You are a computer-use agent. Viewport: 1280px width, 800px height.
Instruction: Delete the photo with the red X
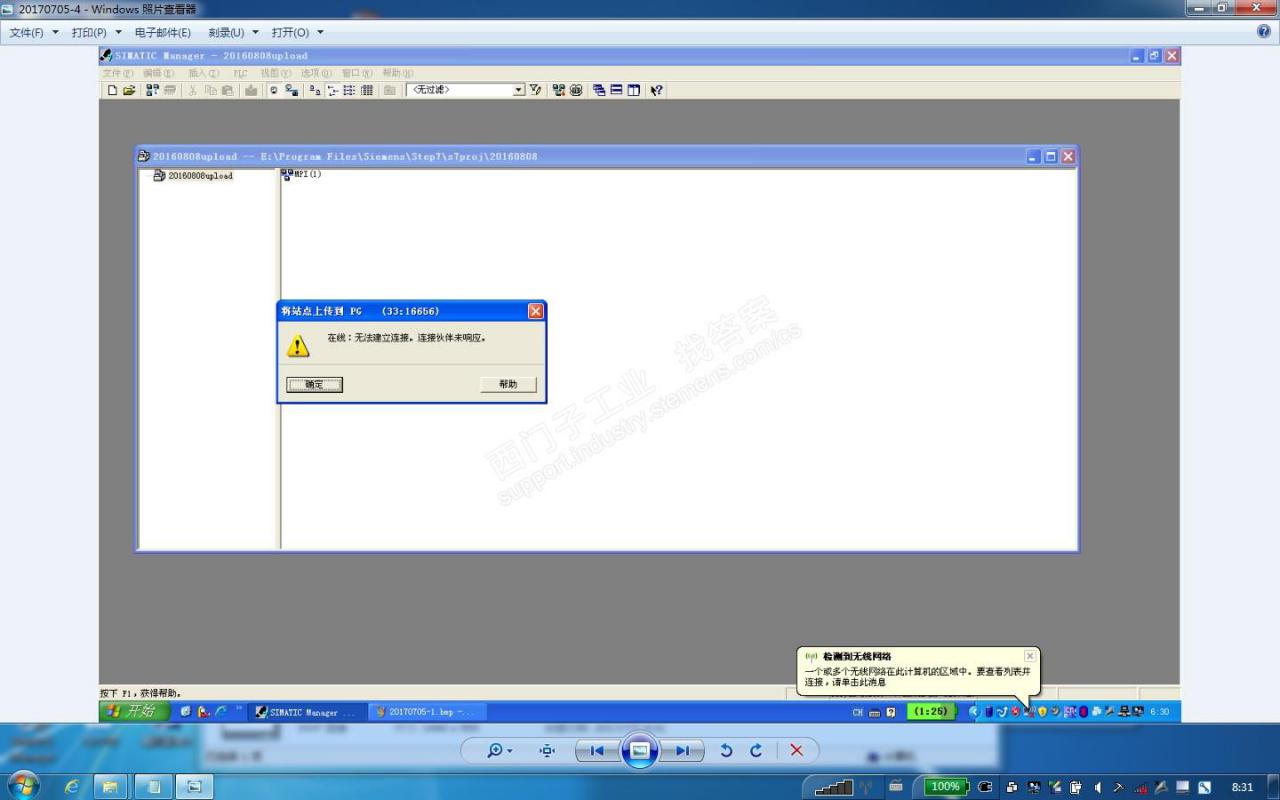pyautogui.click(x=797, y=750)
